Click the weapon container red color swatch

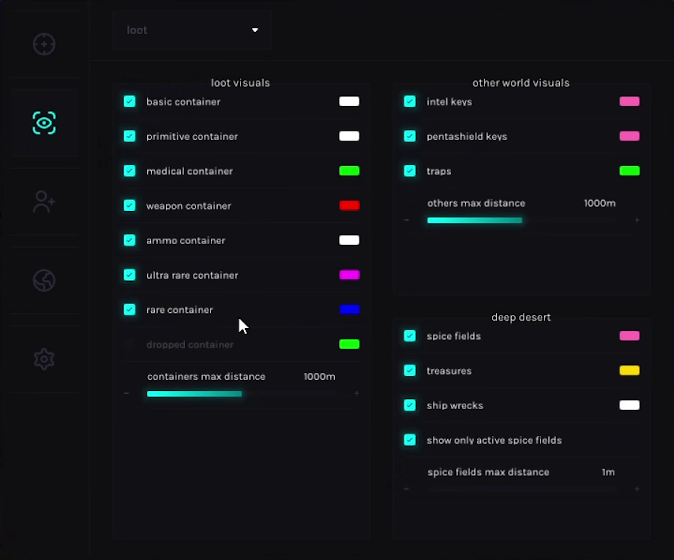pyautogui.click(x=349, y=206)
